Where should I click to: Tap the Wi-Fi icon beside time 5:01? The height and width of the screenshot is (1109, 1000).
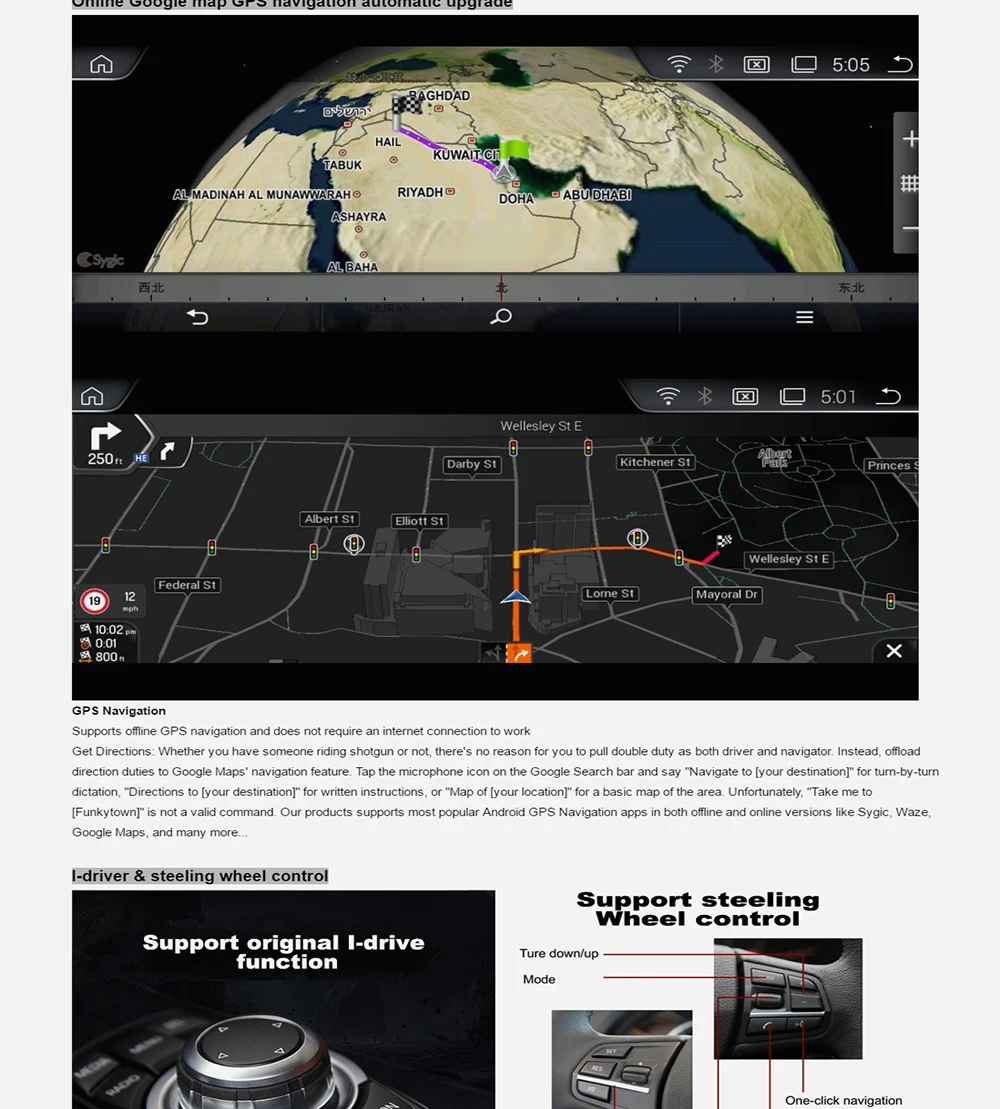point(668,396)
